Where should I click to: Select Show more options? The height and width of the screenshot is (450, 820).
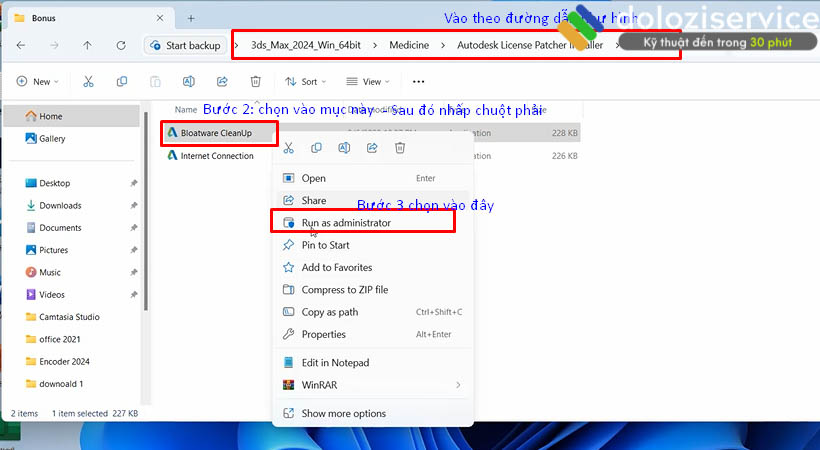[343, 413]
